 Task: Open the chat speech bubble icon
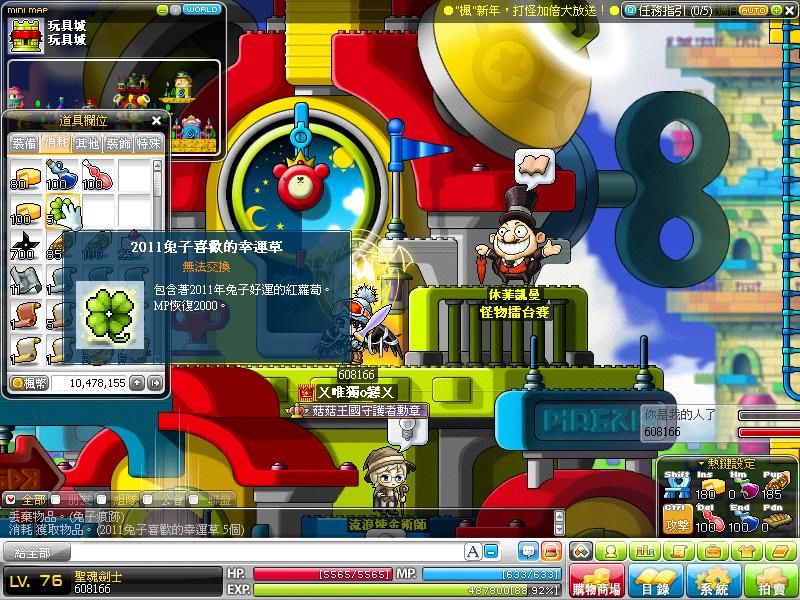coord(528,552)
